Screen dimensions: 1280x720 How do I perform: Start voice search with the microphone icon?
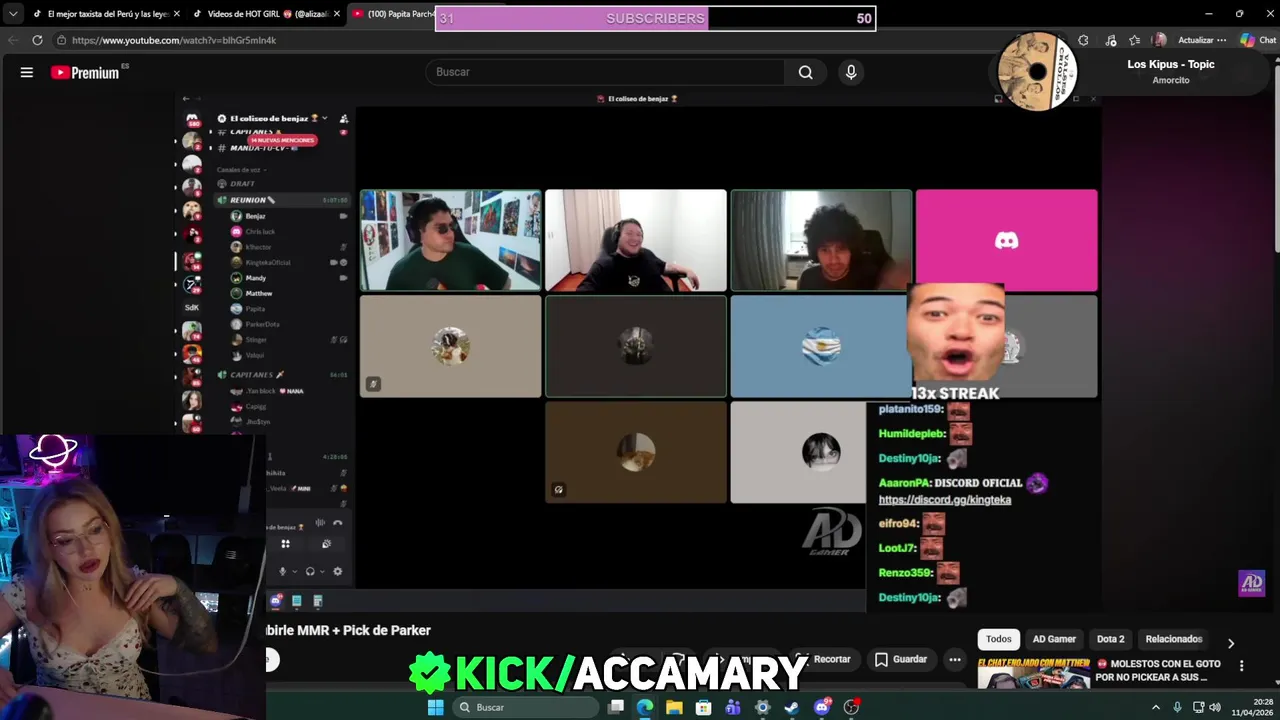851,72
